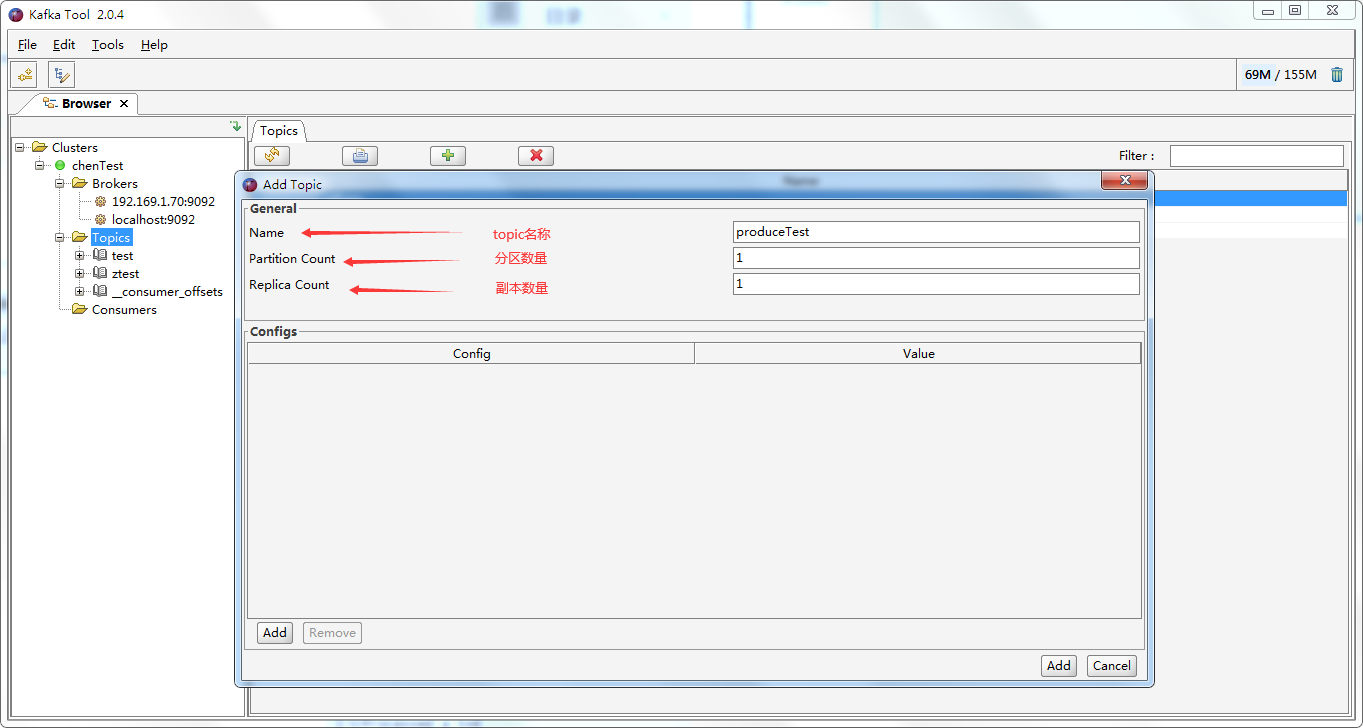
Task: Click the trash can garbage collection icon
Action: point(1337,75)
